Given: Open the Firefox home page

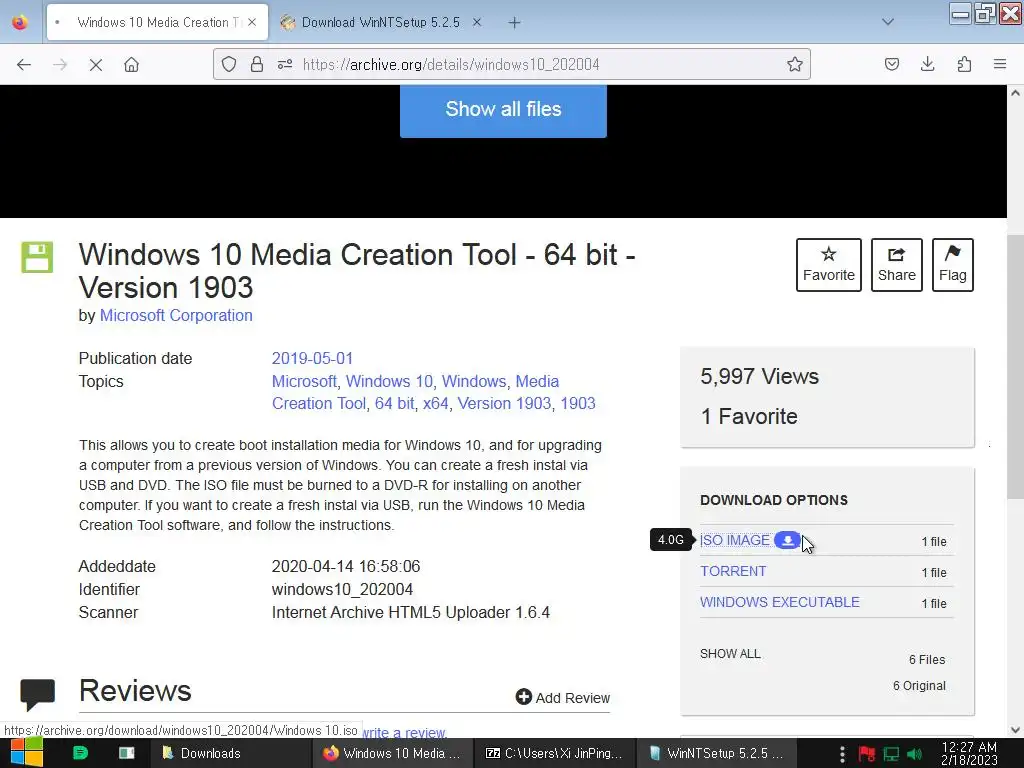Looking at the screenshot, I should [x=131, y=65].
